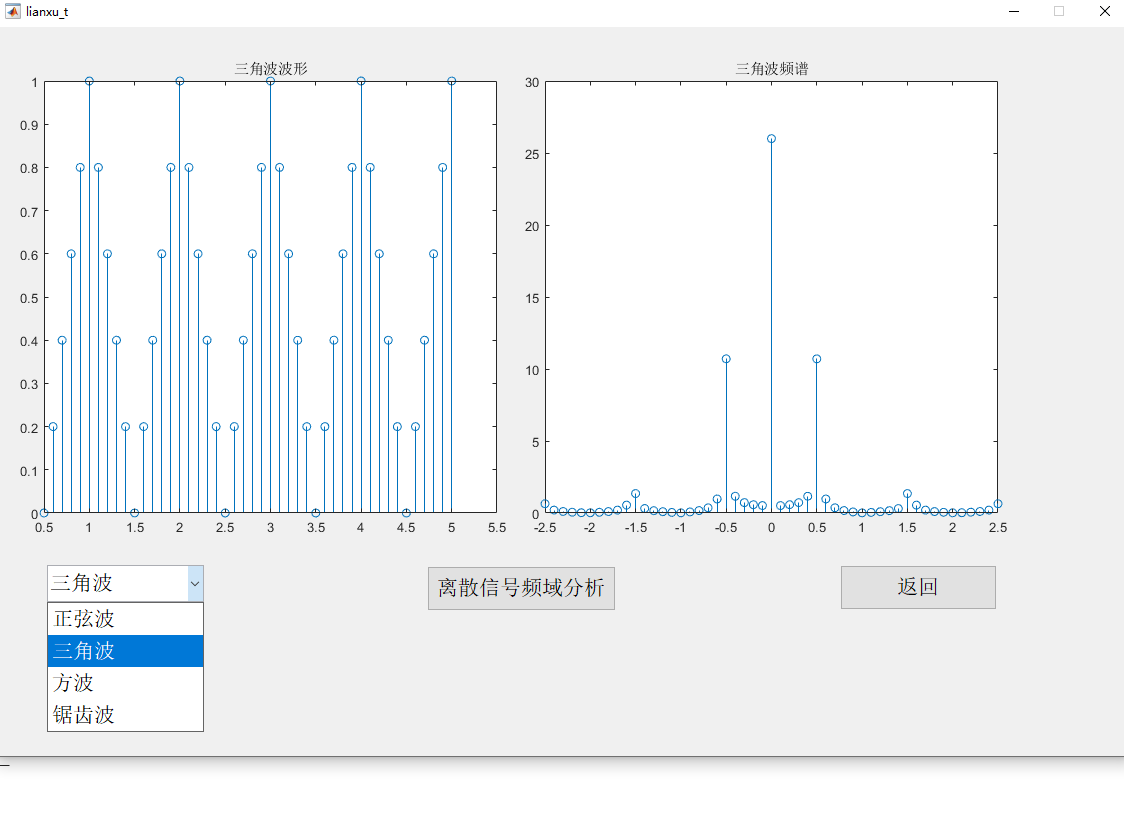Click the spectrum stem near -0.5
This screenshot has width=1124, height=824.
(726, 358)
